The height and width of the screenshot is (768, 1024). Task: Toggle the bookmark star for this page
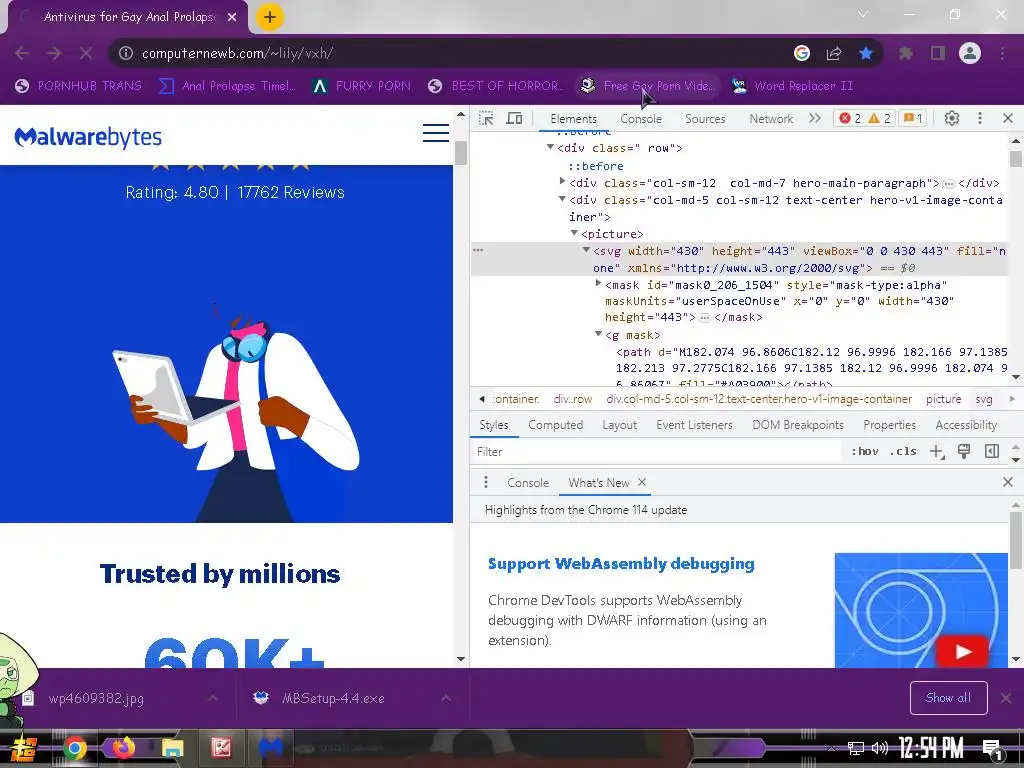point(866,53)
